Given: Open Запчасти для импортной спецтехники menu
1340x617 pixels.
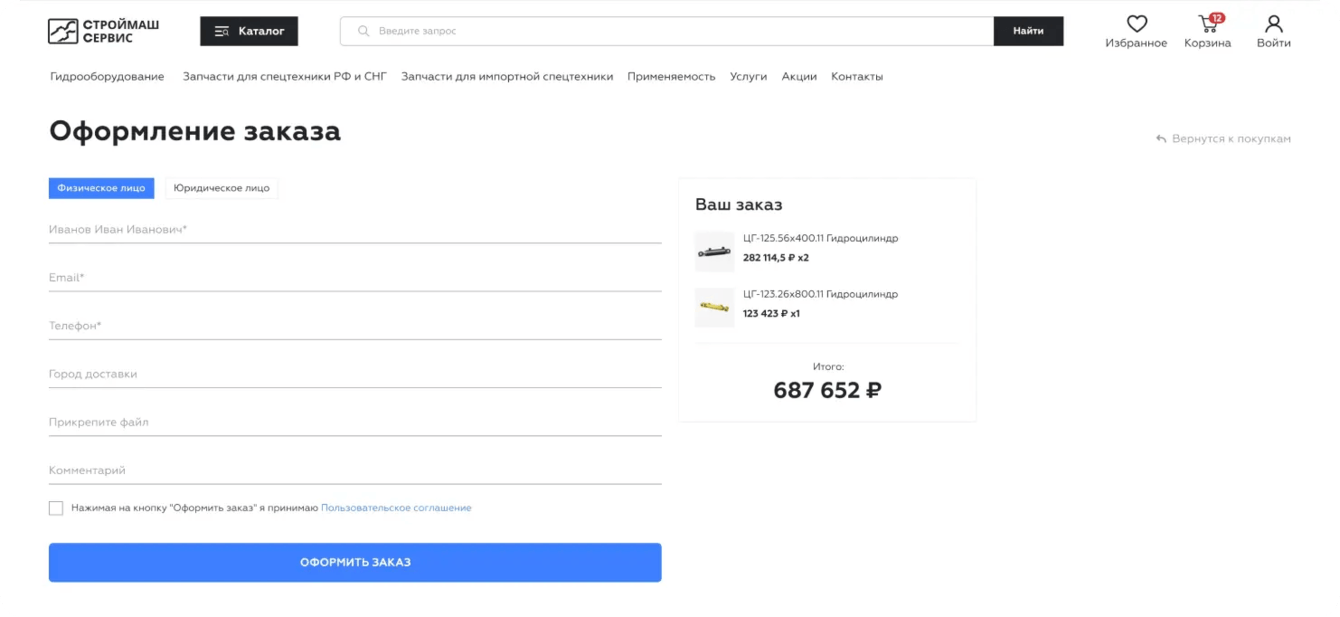Looking at the screenshot, I should click(x=507, y=76).
